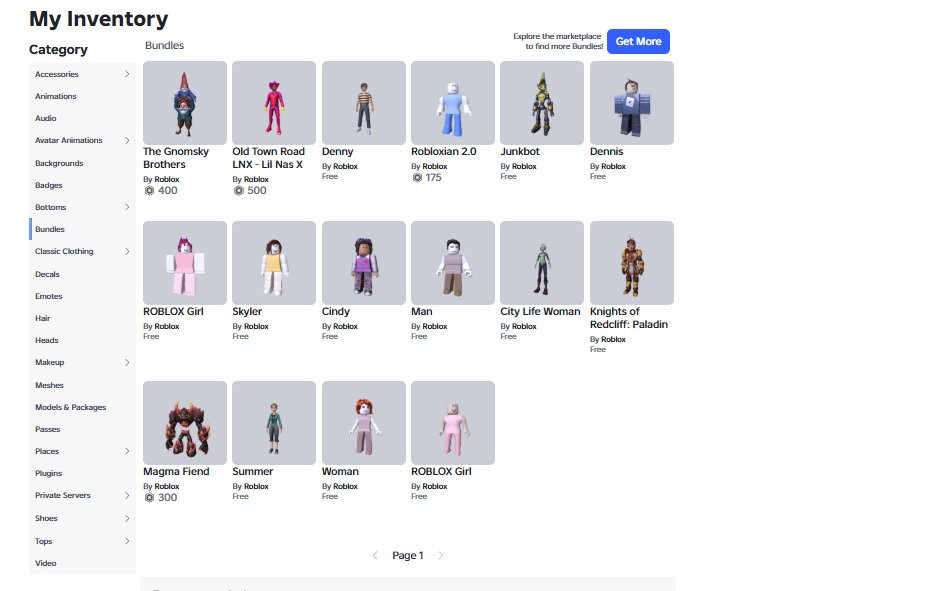925x591 pixels.
Task: Click Roblox creator link under Cindy
Action: [346, 326]
